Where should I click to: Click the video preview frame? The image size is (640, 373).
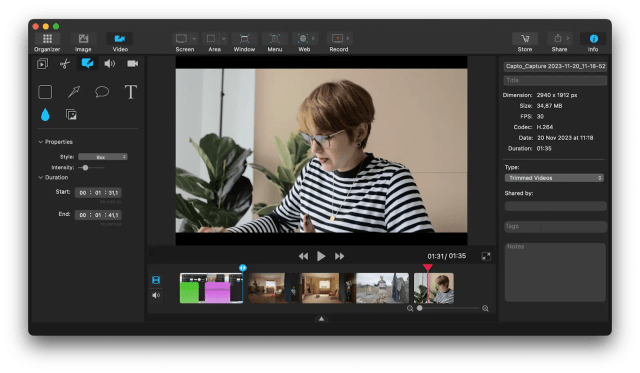[321, 151]
